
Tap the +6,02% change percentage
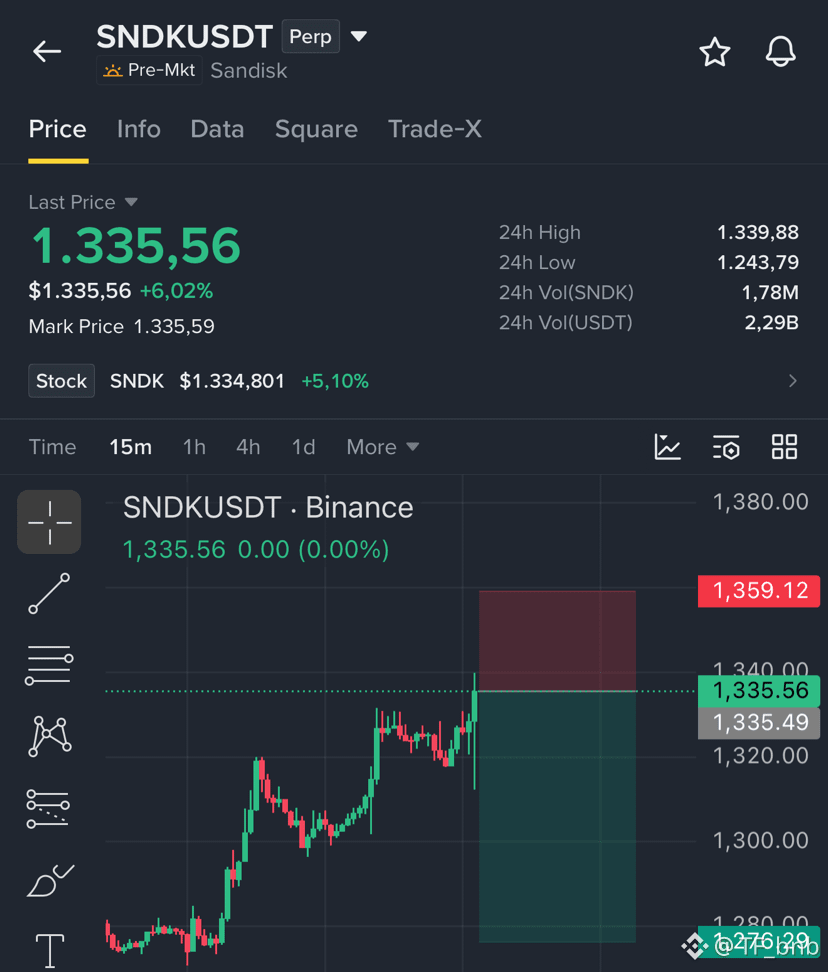click(x=177, y=291)
